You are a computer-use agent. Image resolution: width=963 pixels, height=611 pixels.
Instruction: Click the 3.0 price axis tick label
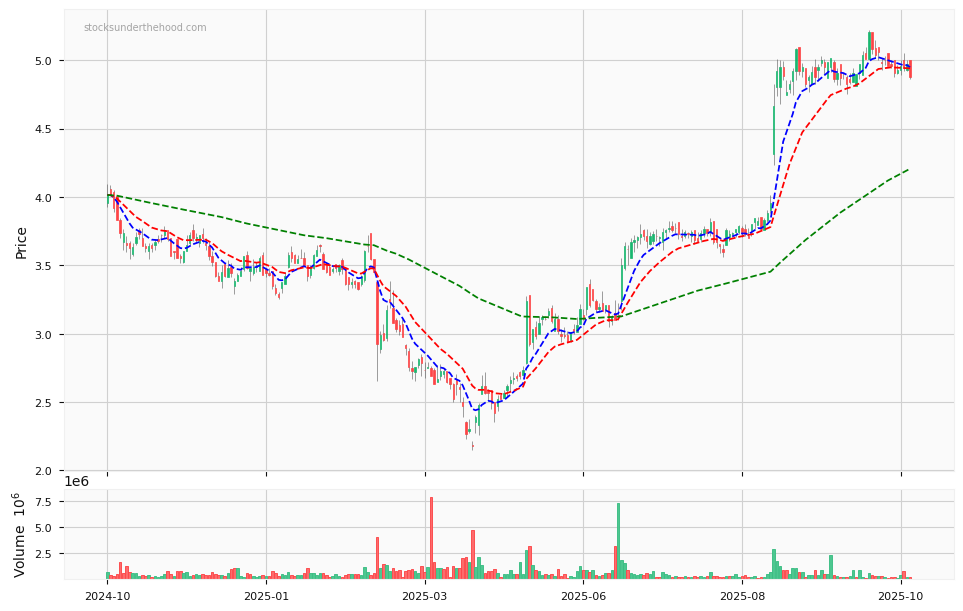click(x=45, y=335)
